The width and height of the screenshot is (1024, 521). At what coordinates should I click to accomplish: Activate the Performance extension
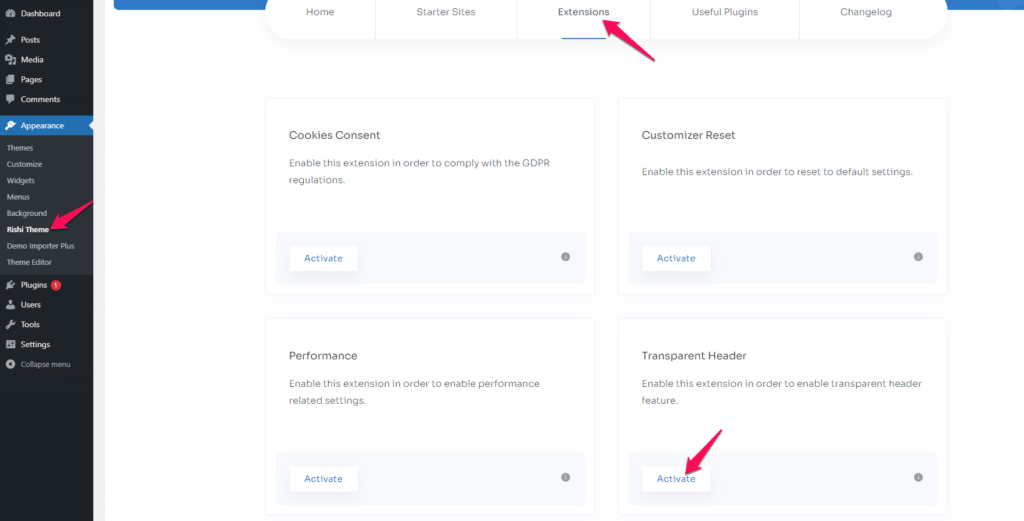point(323,479)
